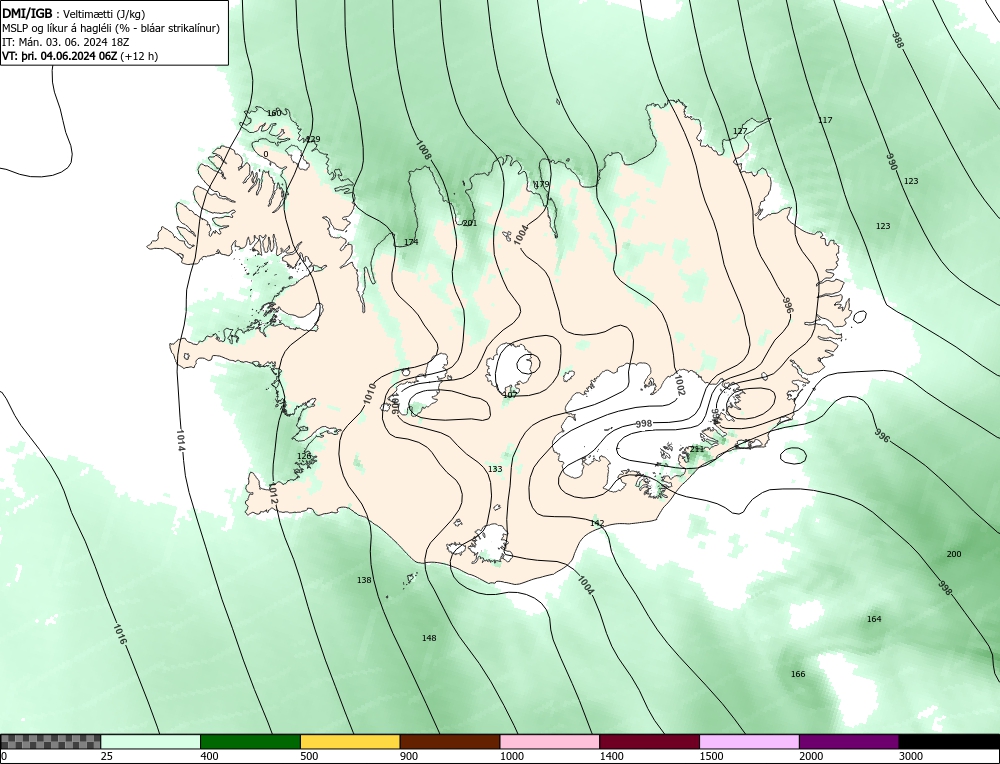
Task: Click the legend tick label '1400'
Action: coord(611,756)
